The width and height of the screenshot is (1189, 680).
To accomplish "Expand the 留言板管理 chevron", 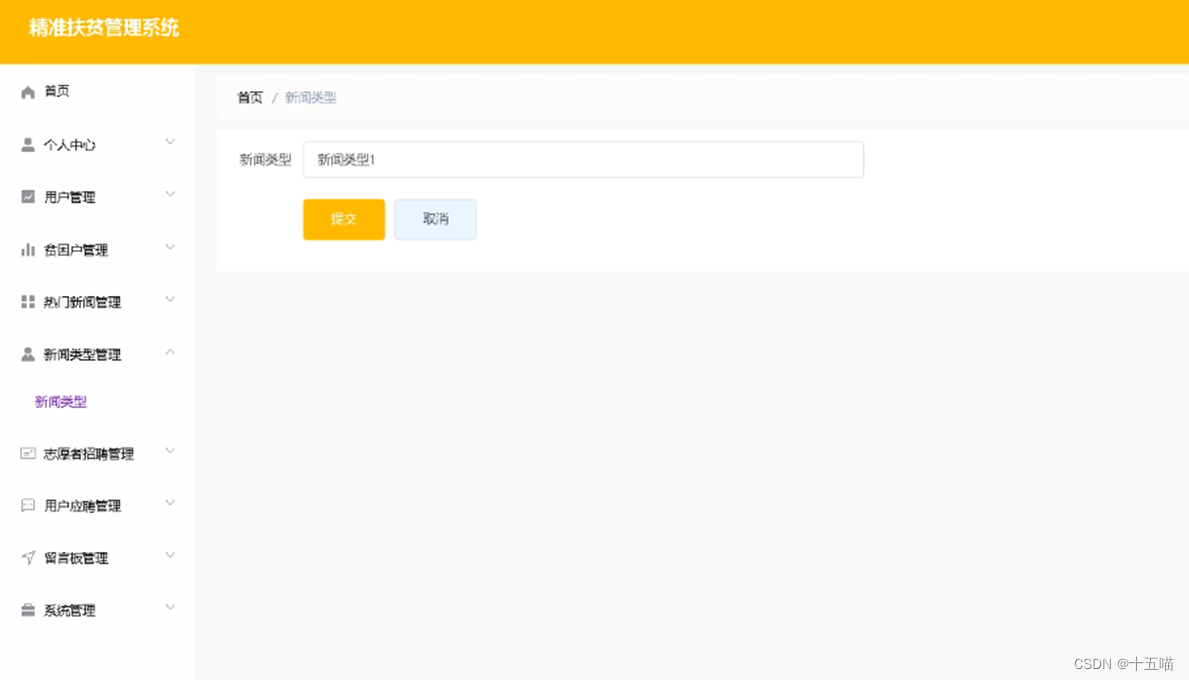I will (170, 556).
